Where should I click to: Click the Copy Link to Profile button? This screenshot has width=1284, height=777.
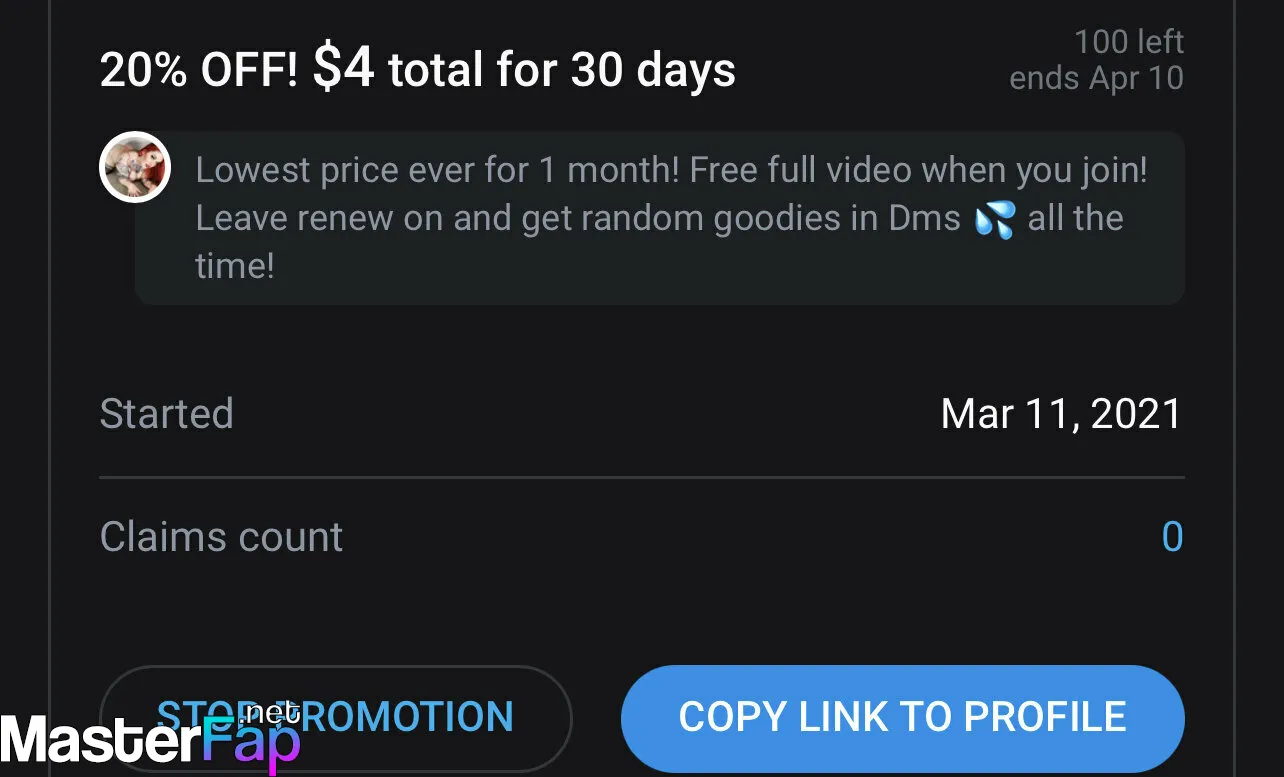(x=902, y=718)
